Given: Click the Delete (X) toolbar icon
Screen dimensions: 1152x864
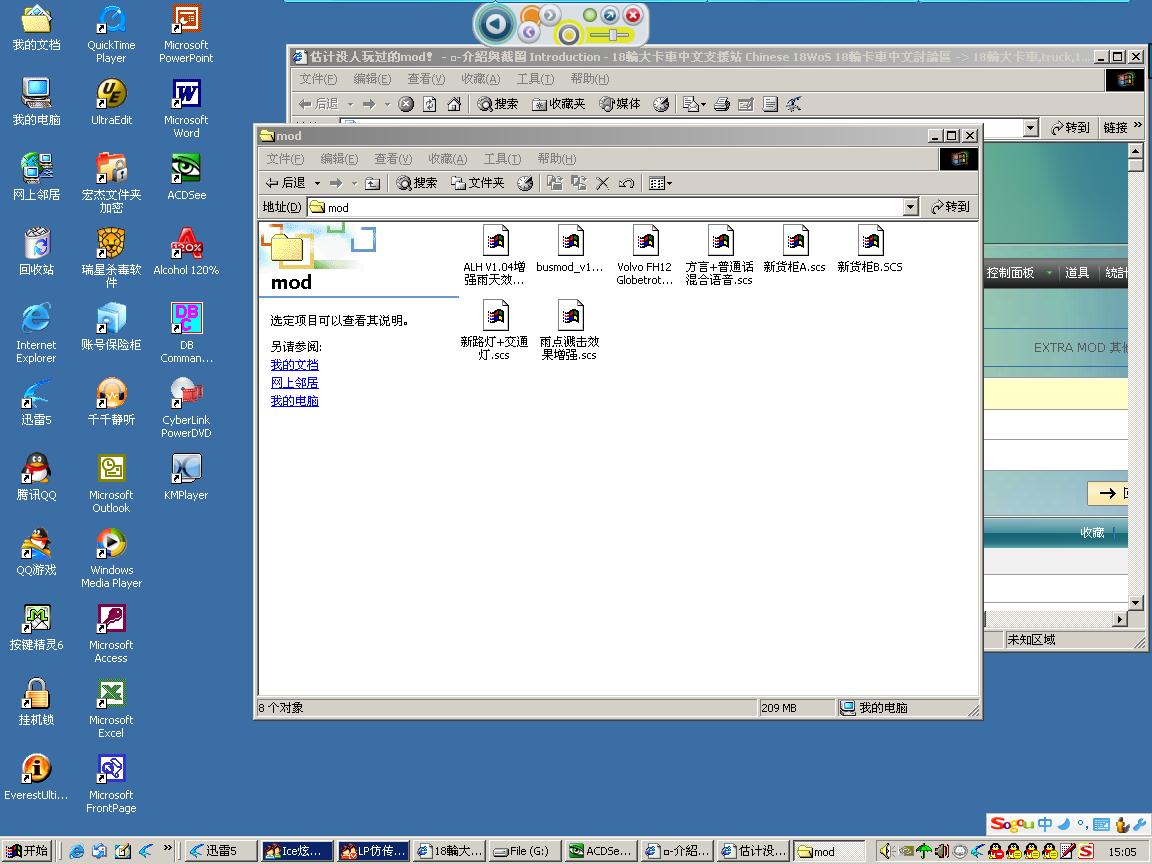Looking at the screenshot, I should click(x=603, y=183).
